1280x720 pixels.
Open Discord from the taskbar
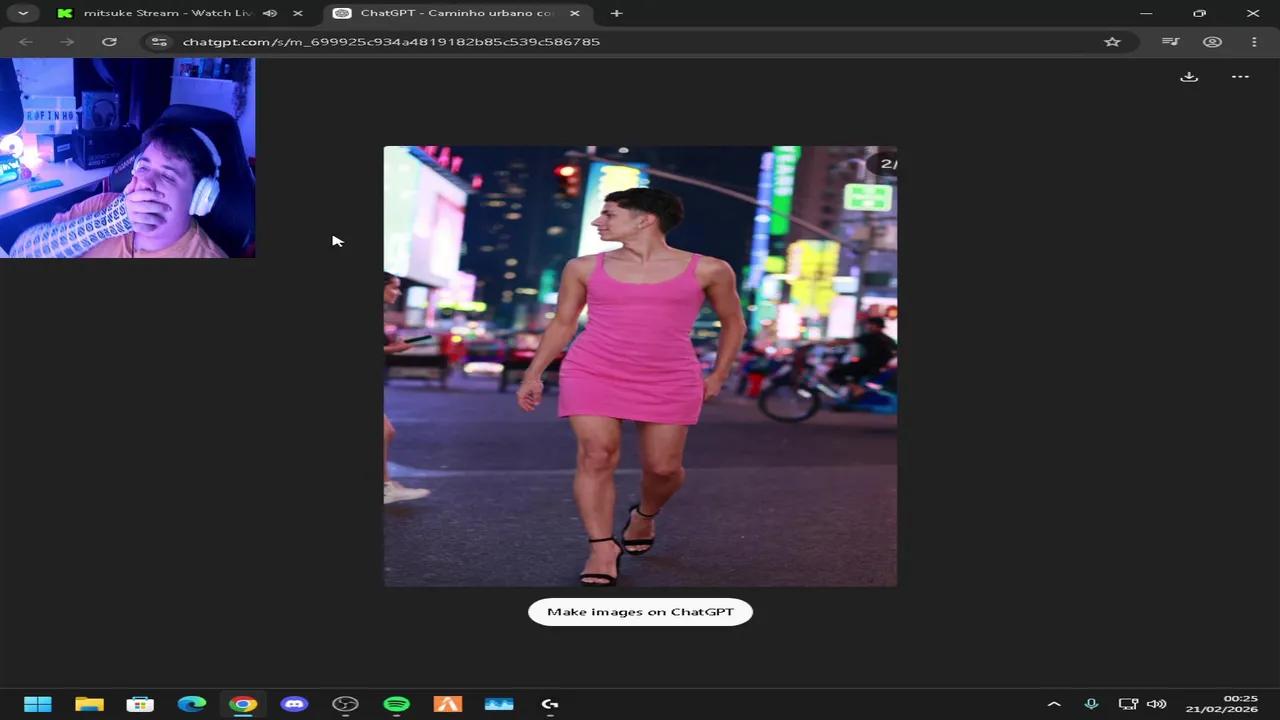point(294,704)
